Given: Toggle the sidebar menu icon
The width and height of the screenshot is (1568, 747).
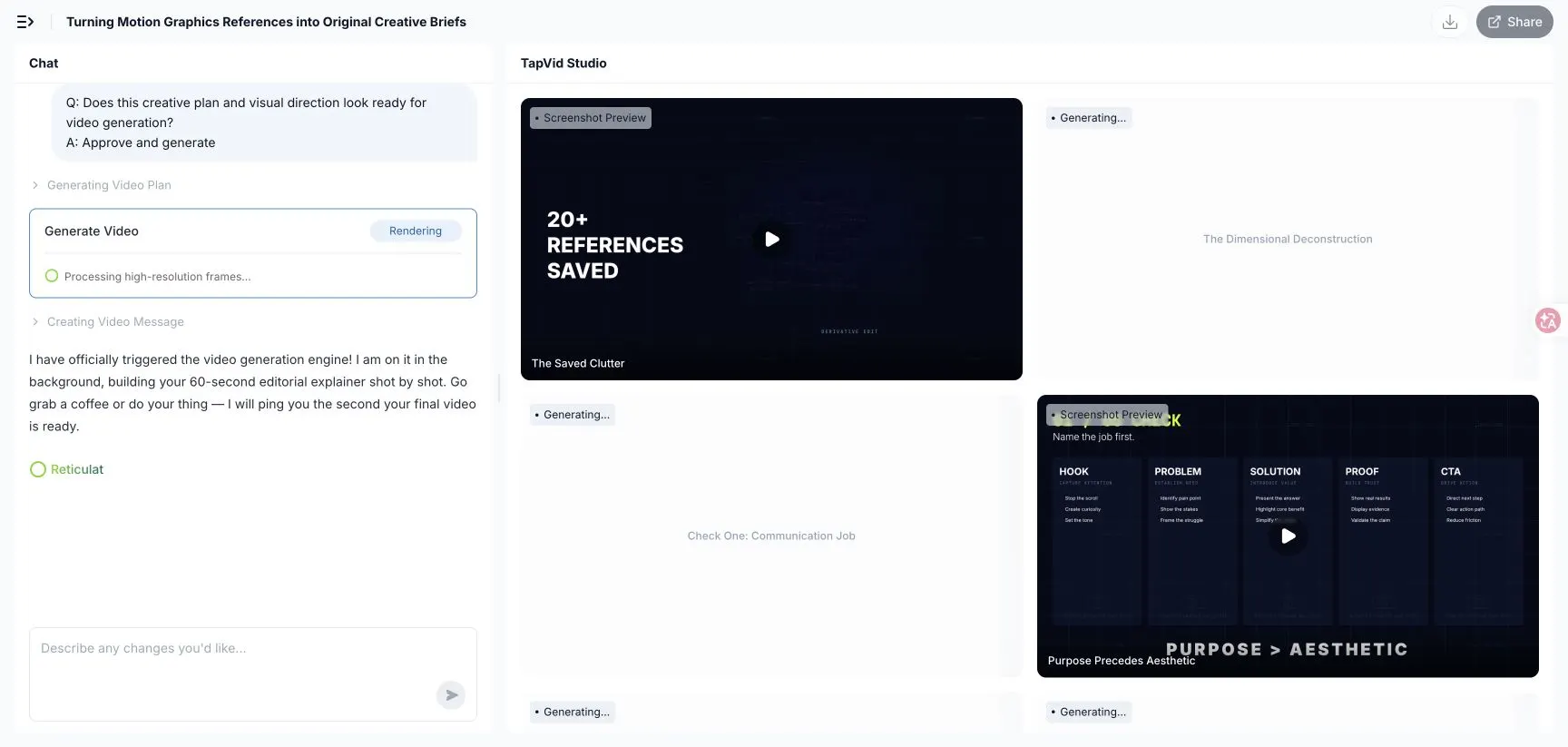Looking at the screenshot, I should [25, 22].
